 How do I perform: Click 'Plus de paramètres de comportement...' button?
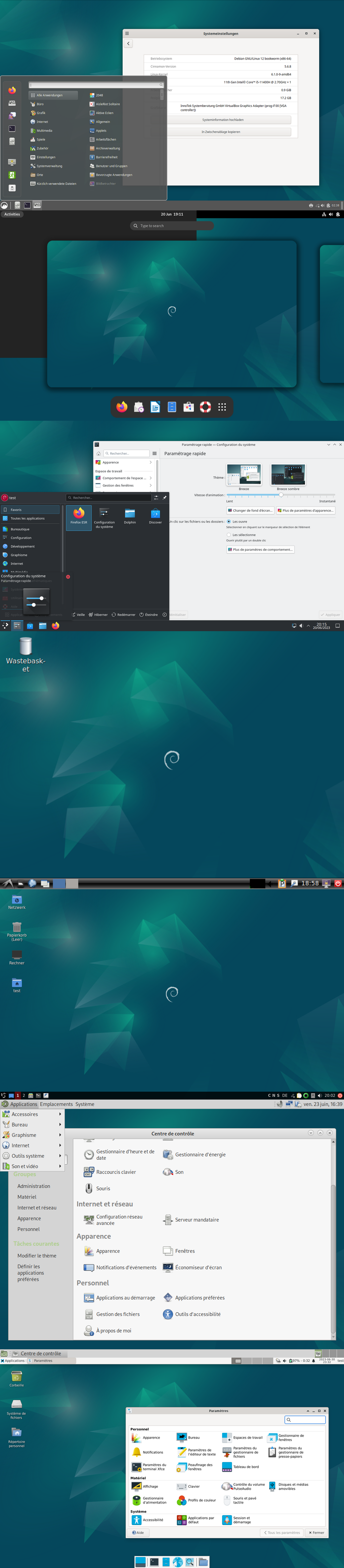coord(261,550)
